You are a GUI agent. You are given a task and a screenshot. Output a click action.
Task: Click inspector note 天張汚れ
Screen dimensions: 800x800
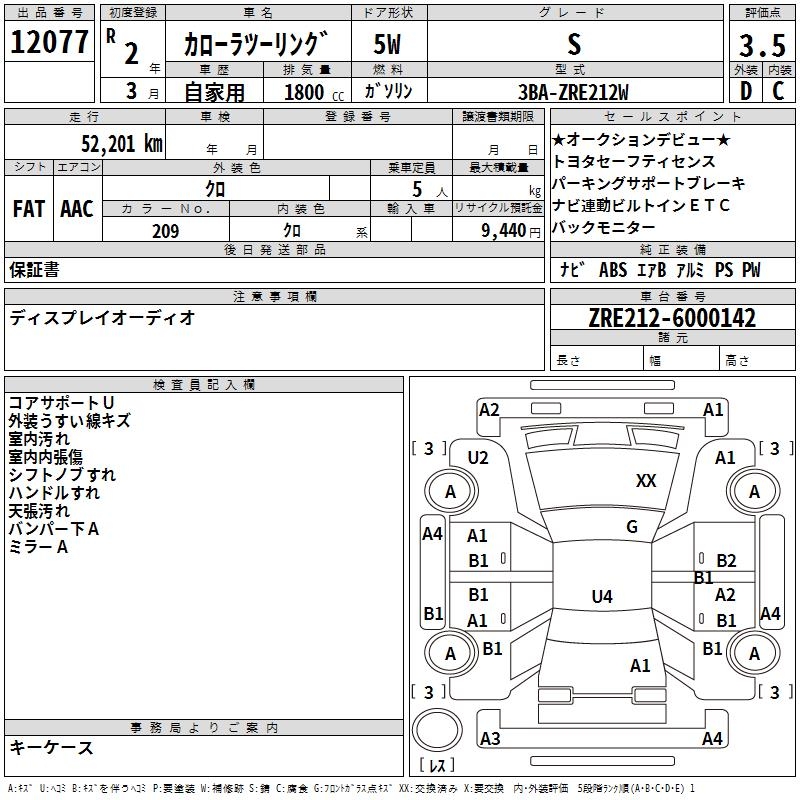click(x=39, y=511)
